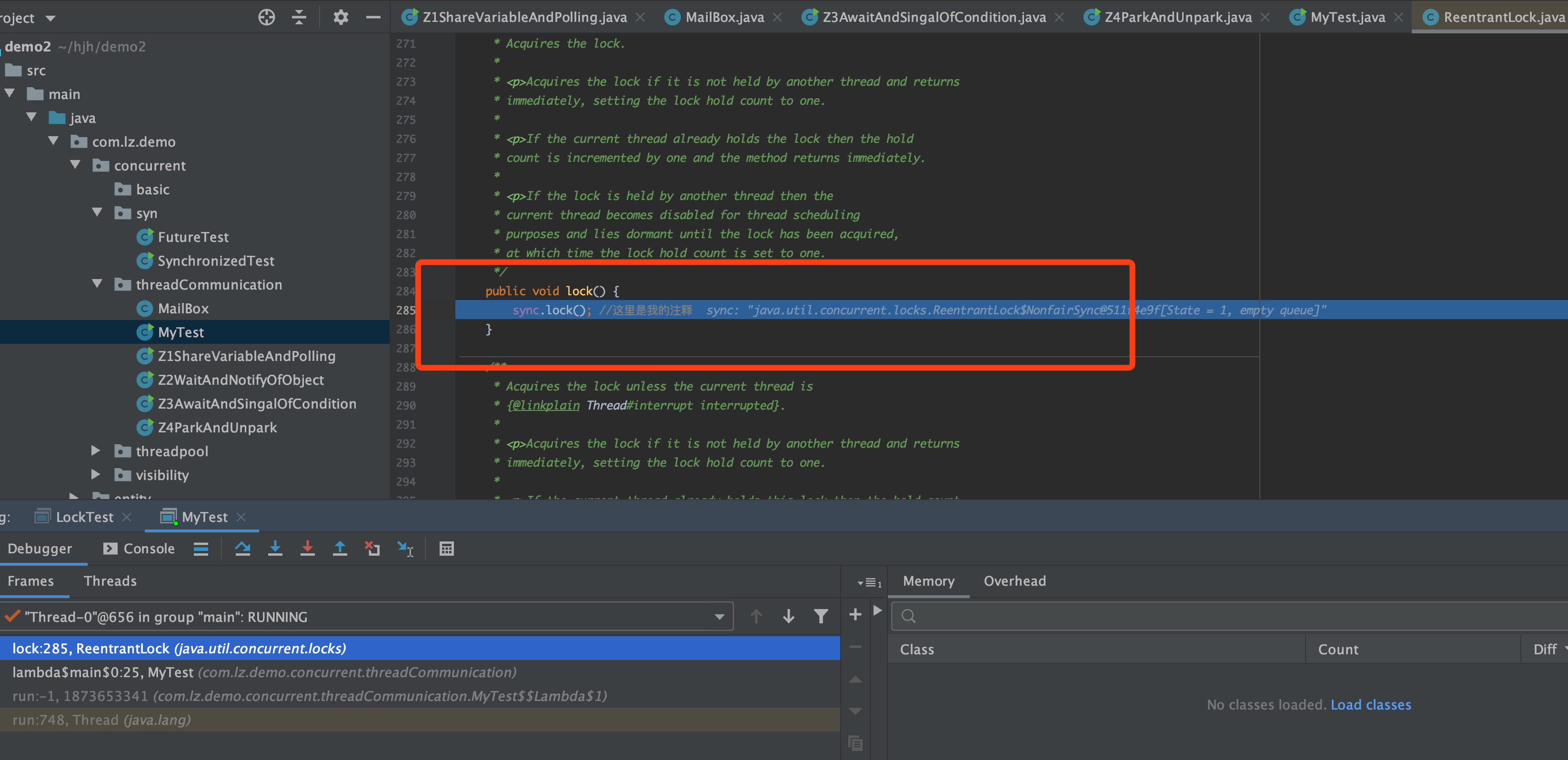Click the locate file target icon
The image size is (1568, 760).
pyautogui.click(x=267, y=17)
